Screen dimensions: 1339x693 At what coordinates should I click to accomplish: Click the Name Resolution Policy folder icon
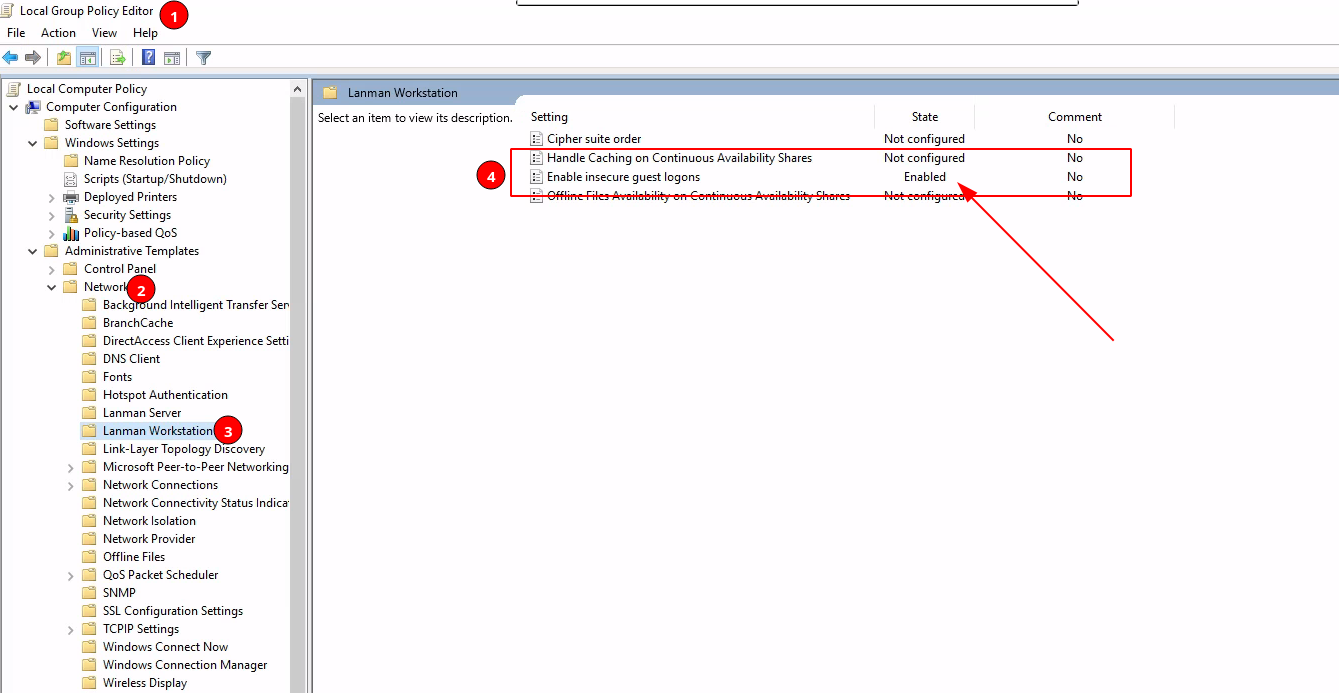71,161
